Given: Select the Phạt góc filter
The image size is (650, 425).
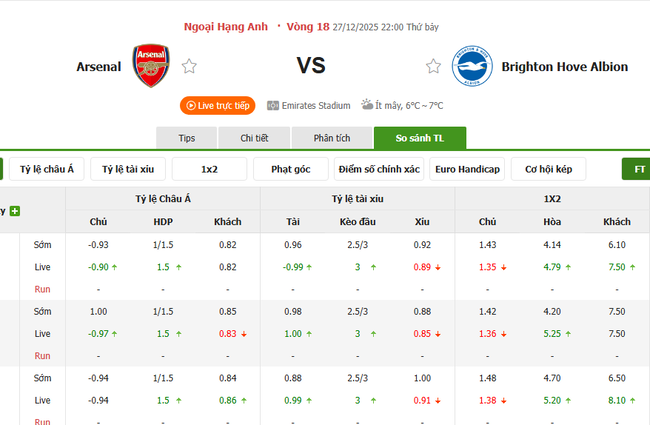Looking at the screenshot, I should (290, 169).
